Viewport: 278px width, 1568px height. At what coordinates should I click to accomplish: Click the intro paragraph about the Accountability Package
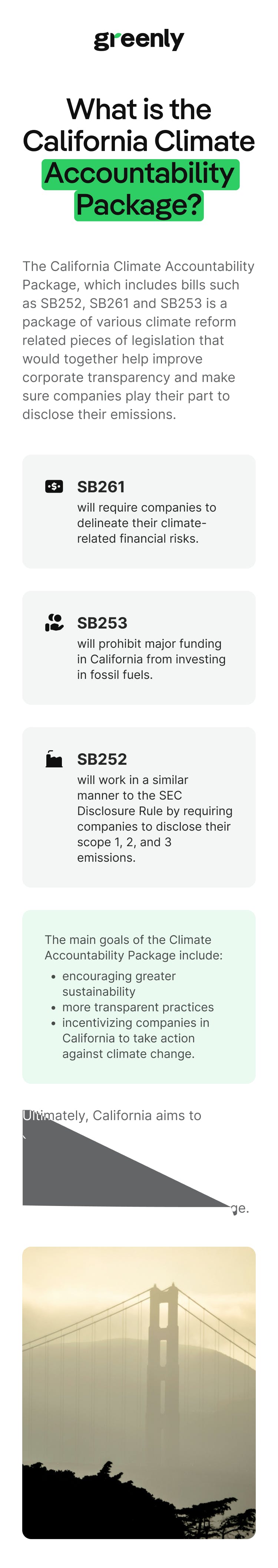point(139,340)
